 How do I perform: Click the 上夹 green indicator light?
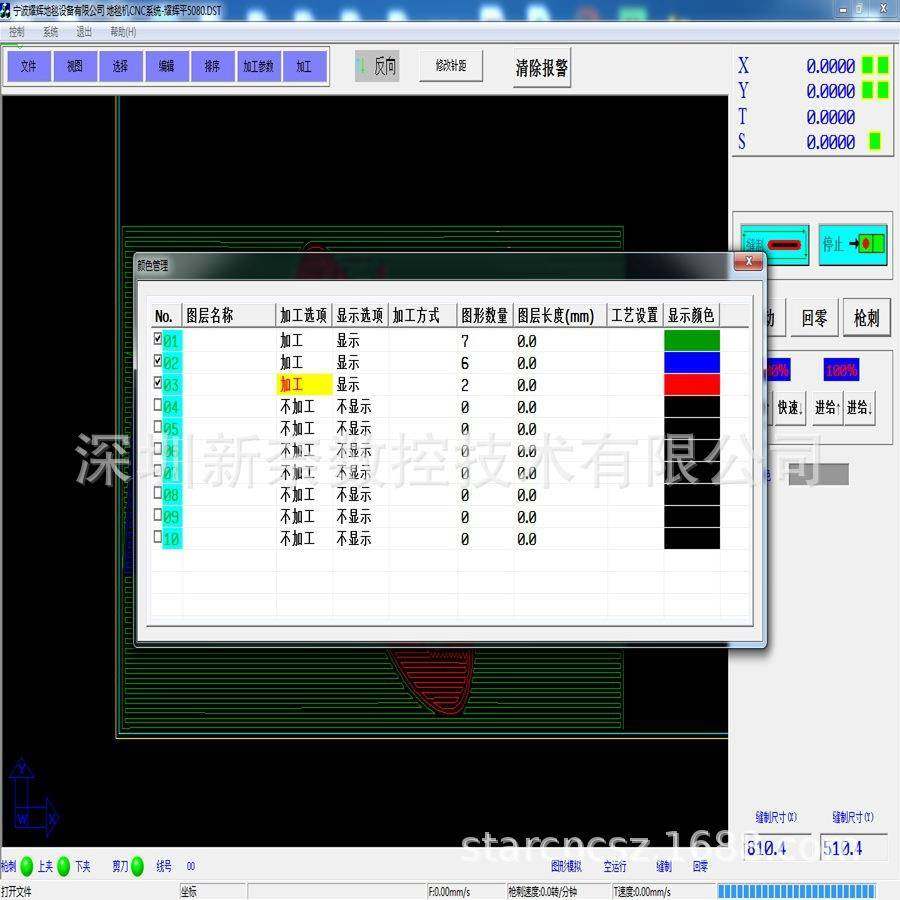coord(64,866)
